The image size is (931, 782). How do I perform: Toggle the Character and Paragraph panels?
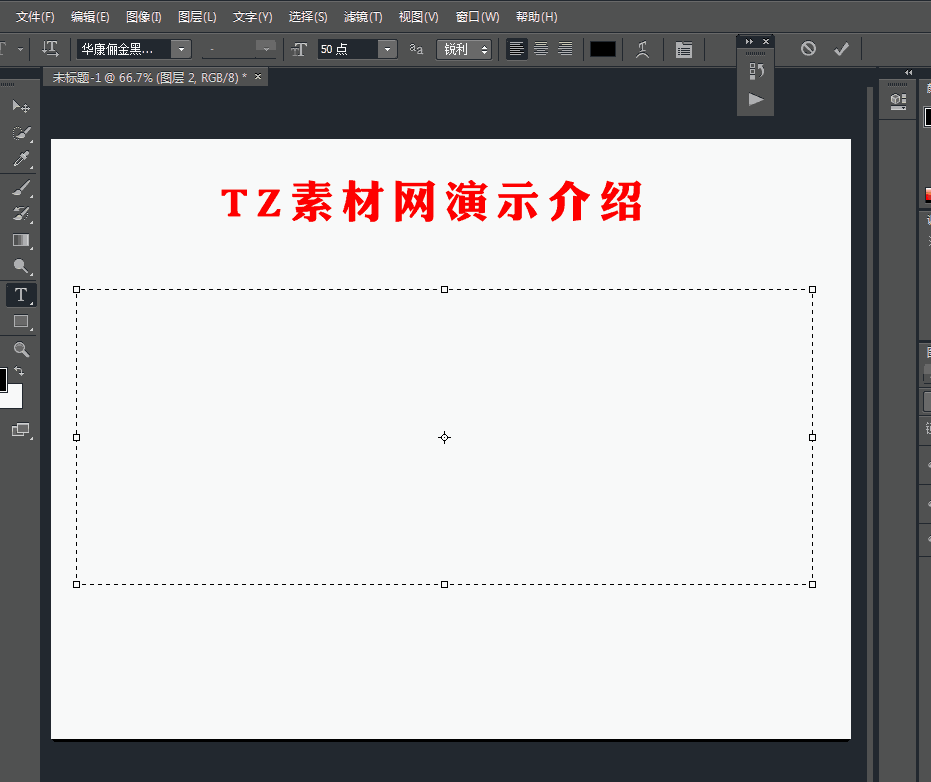pos(684,49)
